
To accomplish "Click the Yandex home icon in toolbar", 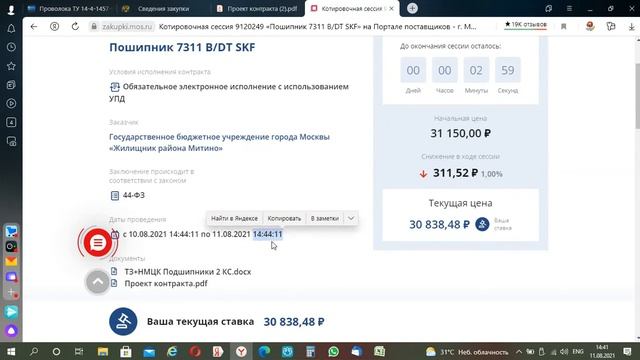I will (54, 27).
